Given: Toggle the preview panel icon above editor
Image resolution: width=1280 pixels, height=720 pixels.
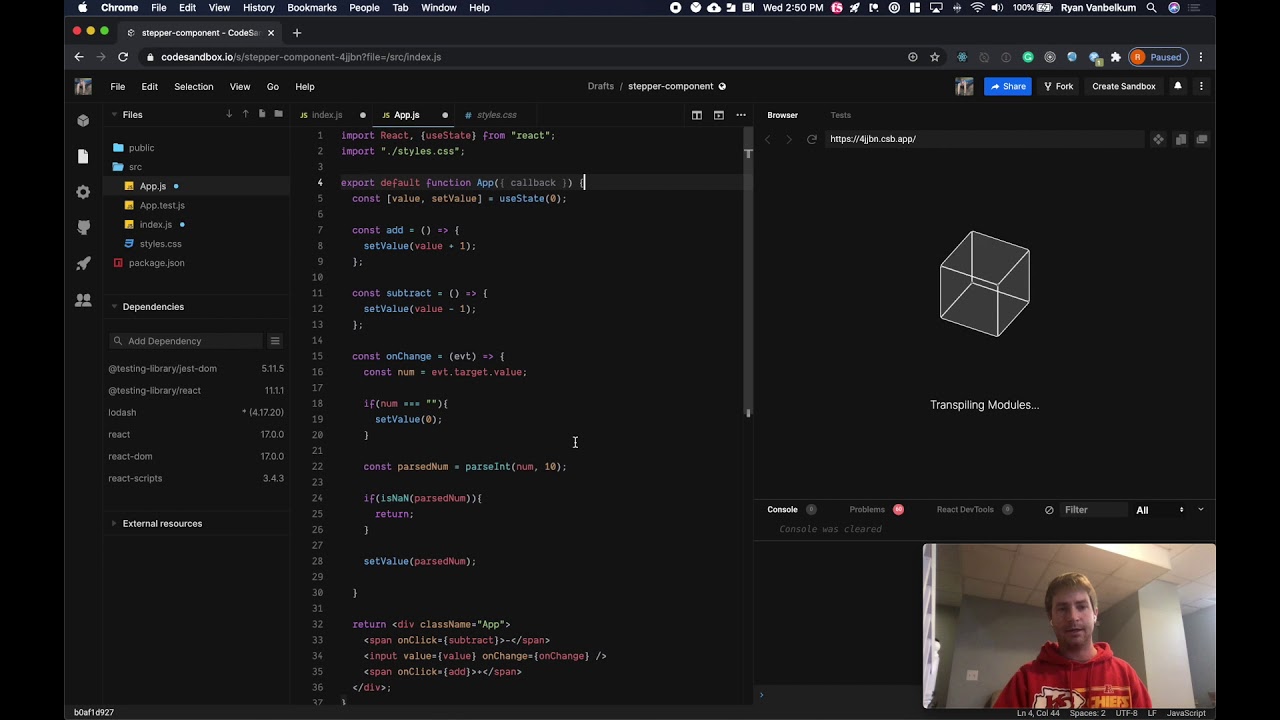Looking at the screenshot, I should pos(718,115).
